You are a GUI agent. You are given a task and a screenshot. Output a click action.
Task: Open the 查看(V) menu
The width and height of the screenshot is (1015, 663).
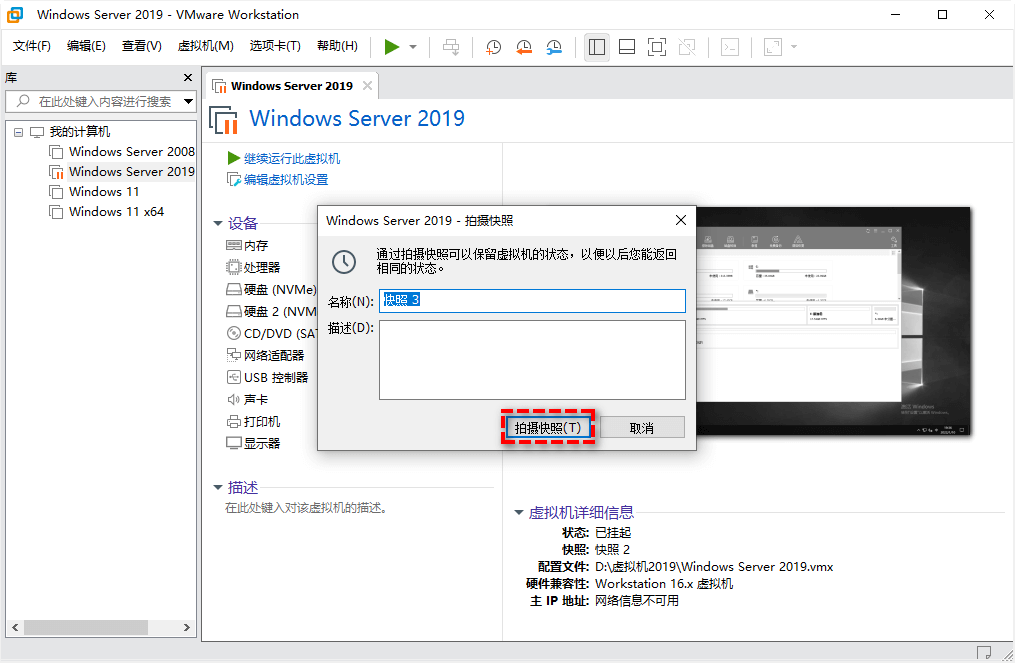click(x=141, y=46)
